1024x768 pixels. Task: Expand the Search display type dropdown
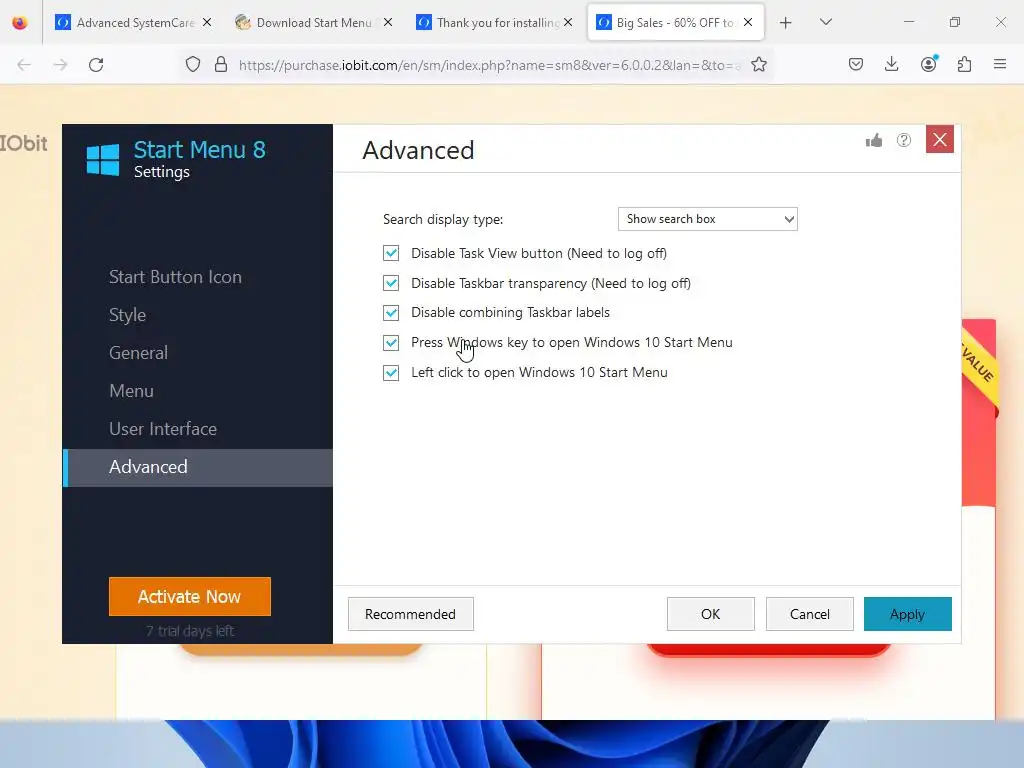click(x=708, y=219)
